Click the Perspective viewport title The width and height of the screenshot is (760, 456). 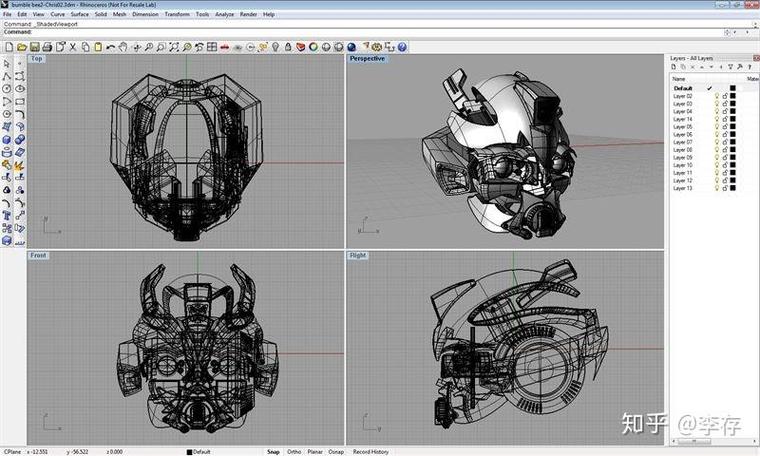(367, 59)
